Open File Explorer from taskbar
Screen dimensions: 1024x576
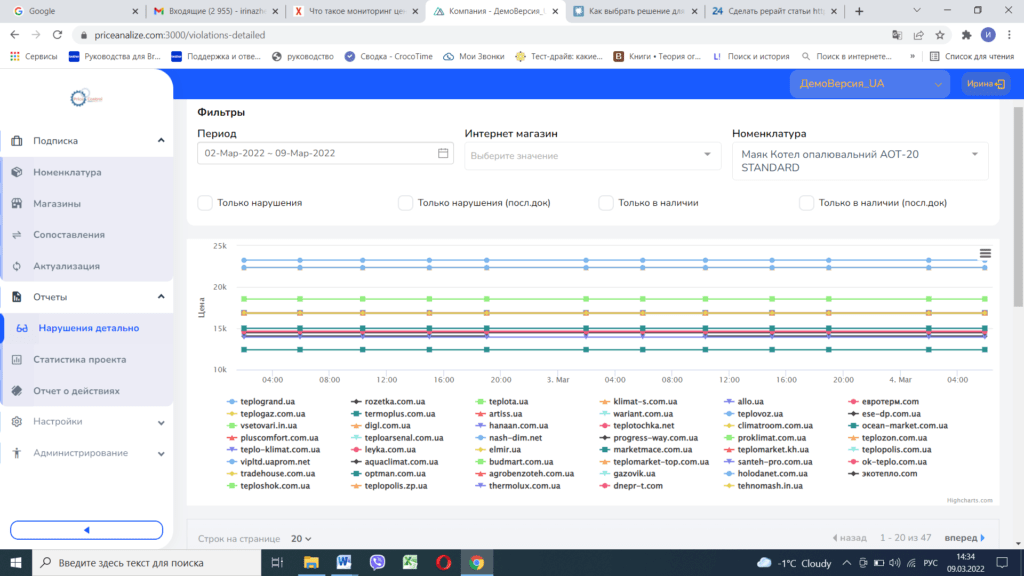pyautogui.click(x=311, y=562)
